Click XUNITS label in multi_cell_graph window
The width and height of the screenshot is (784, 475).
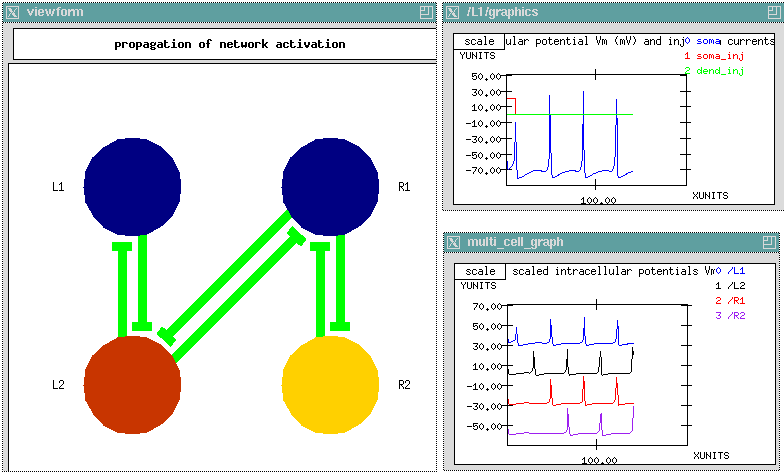pyautogui.click(x=711, y=456)
